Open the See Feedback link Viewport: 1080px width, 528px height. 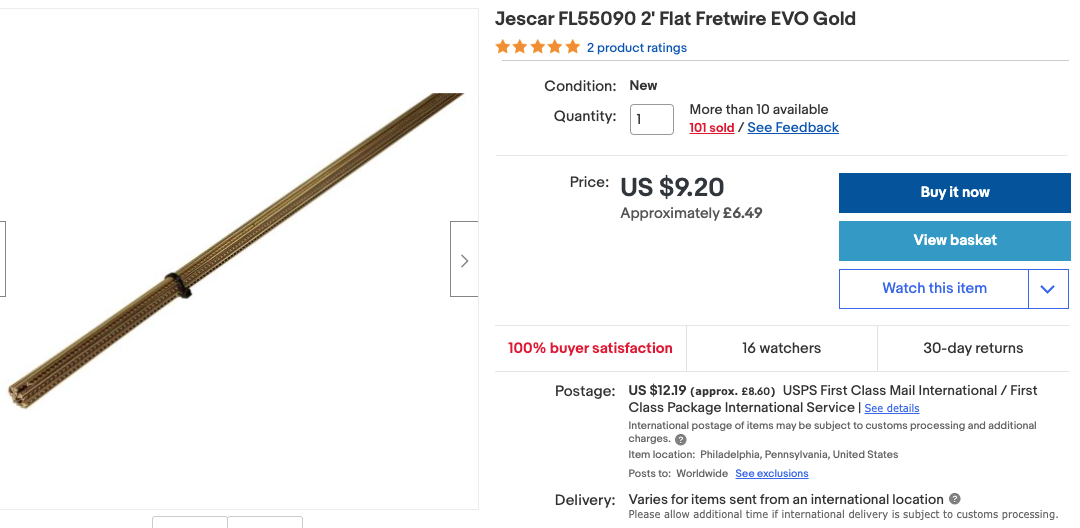point(793,128)
